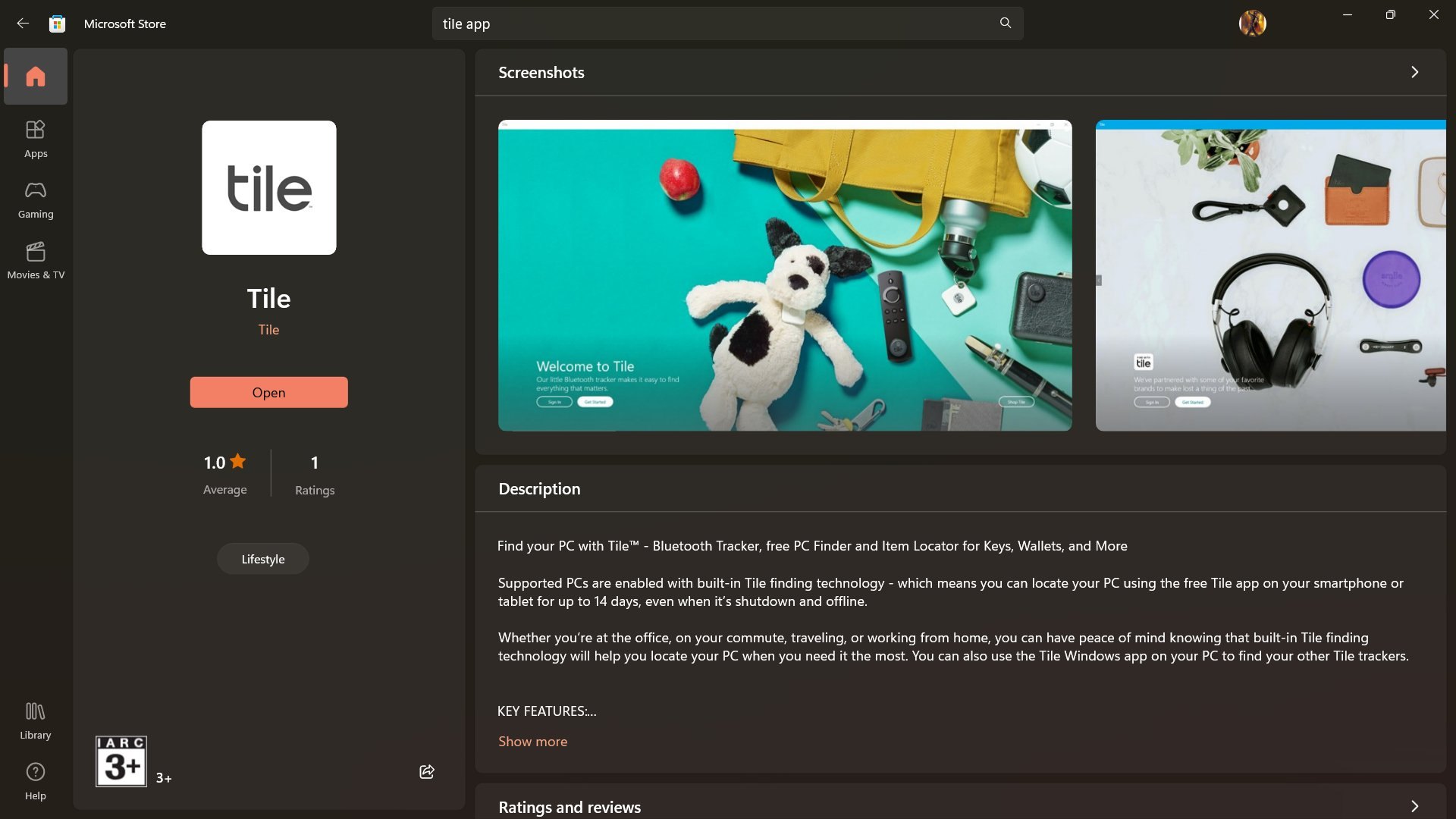Image resolution: width=1456 pixels, height=819 pixels.
Task: Expand Ratings and reviews chevron
Action: coord(1414,806)
